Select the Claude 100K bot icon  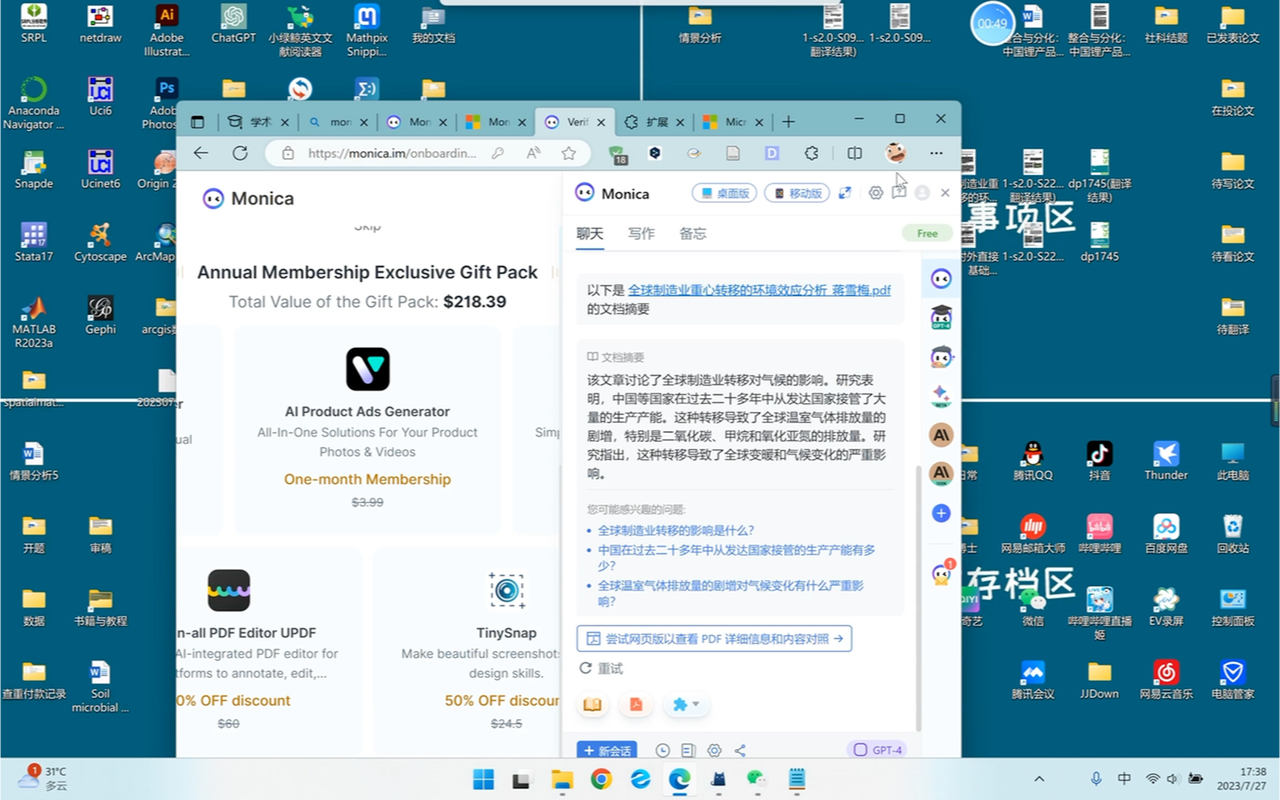(940, 473)
